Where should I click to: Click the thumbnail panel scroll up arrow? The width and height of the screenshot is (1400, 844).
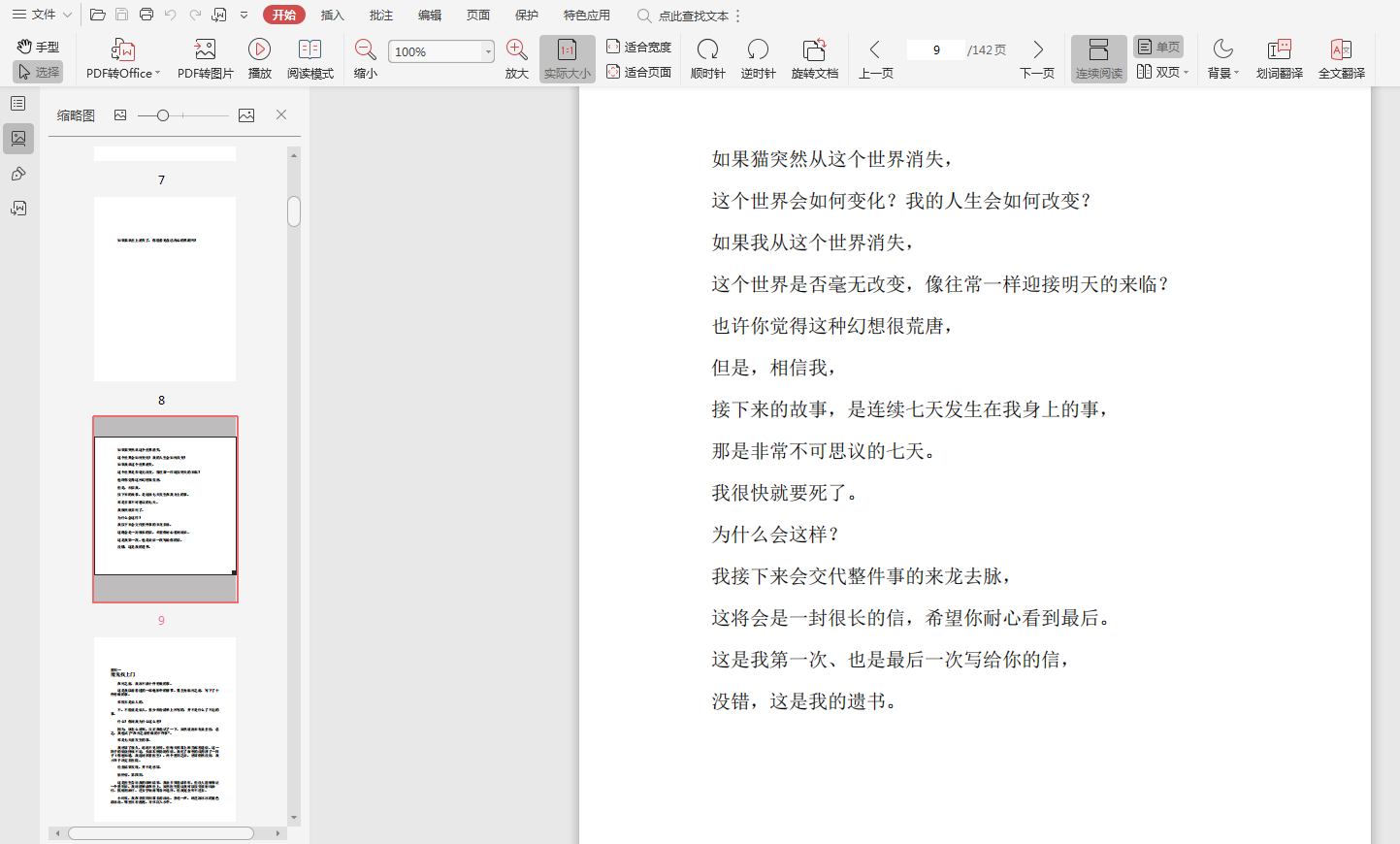[x=294, y=154]
